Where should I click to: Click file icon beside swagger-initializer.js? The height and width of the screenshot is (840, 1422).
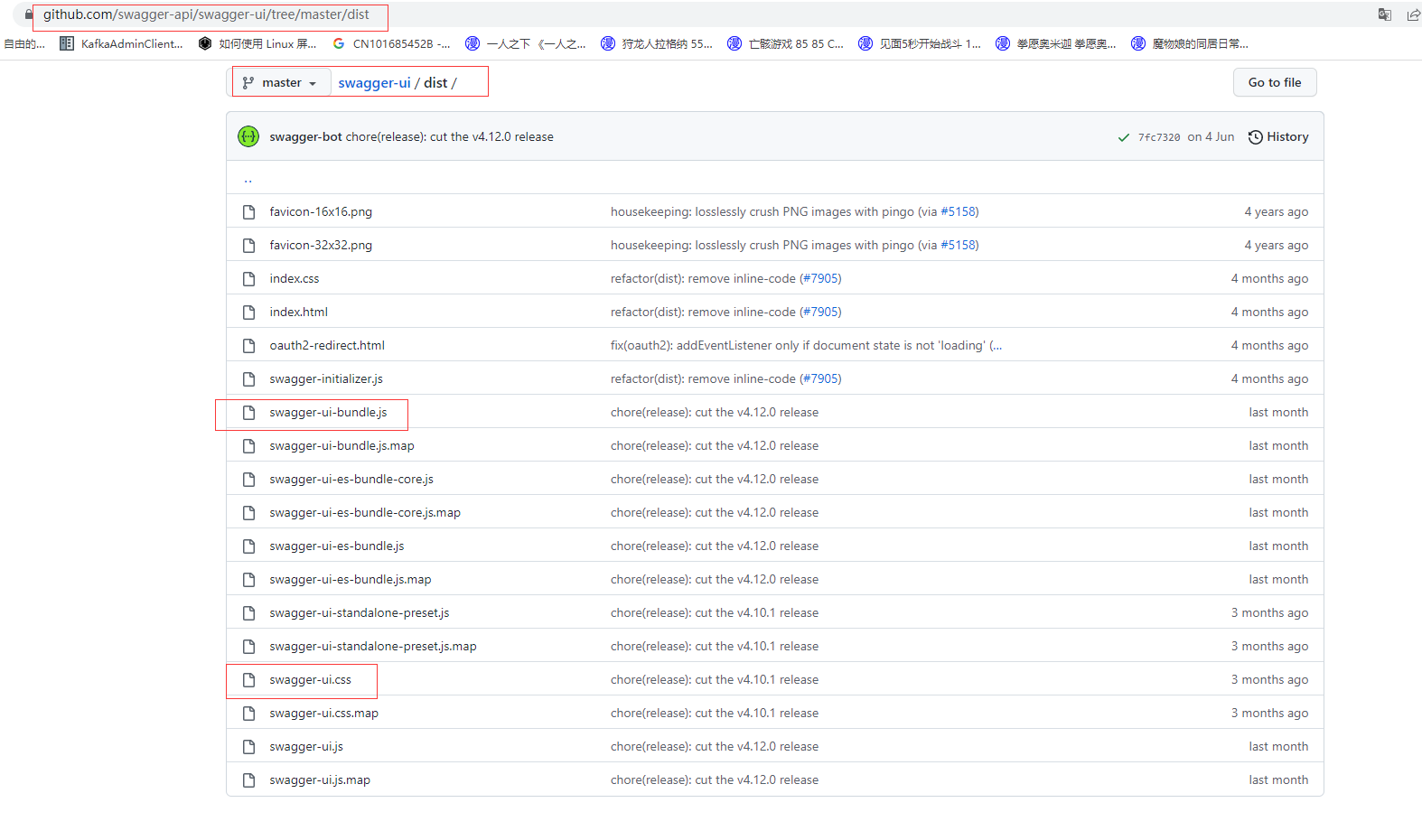click(x=248, y=379)
